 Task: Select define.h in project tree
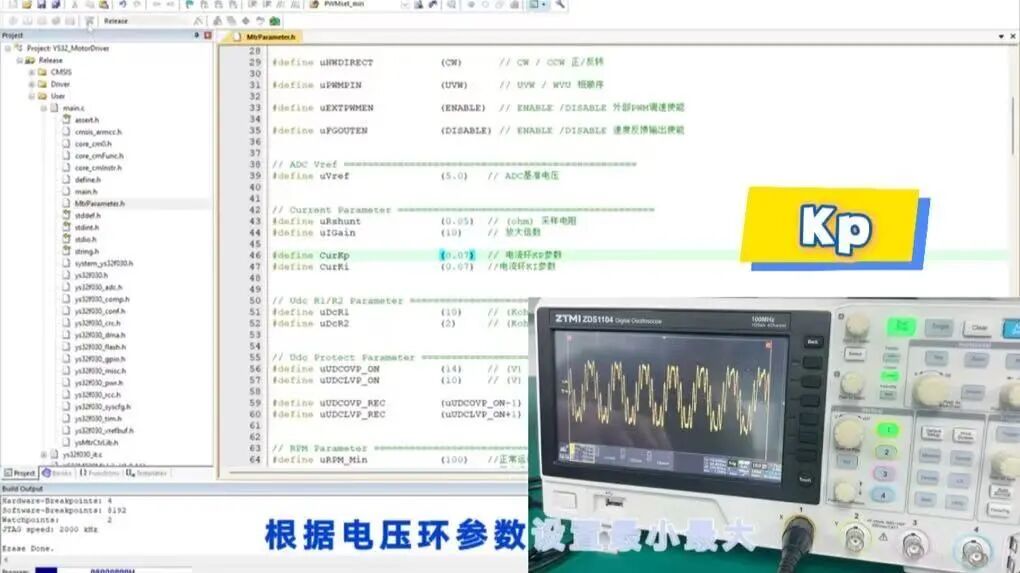[87, 180]
